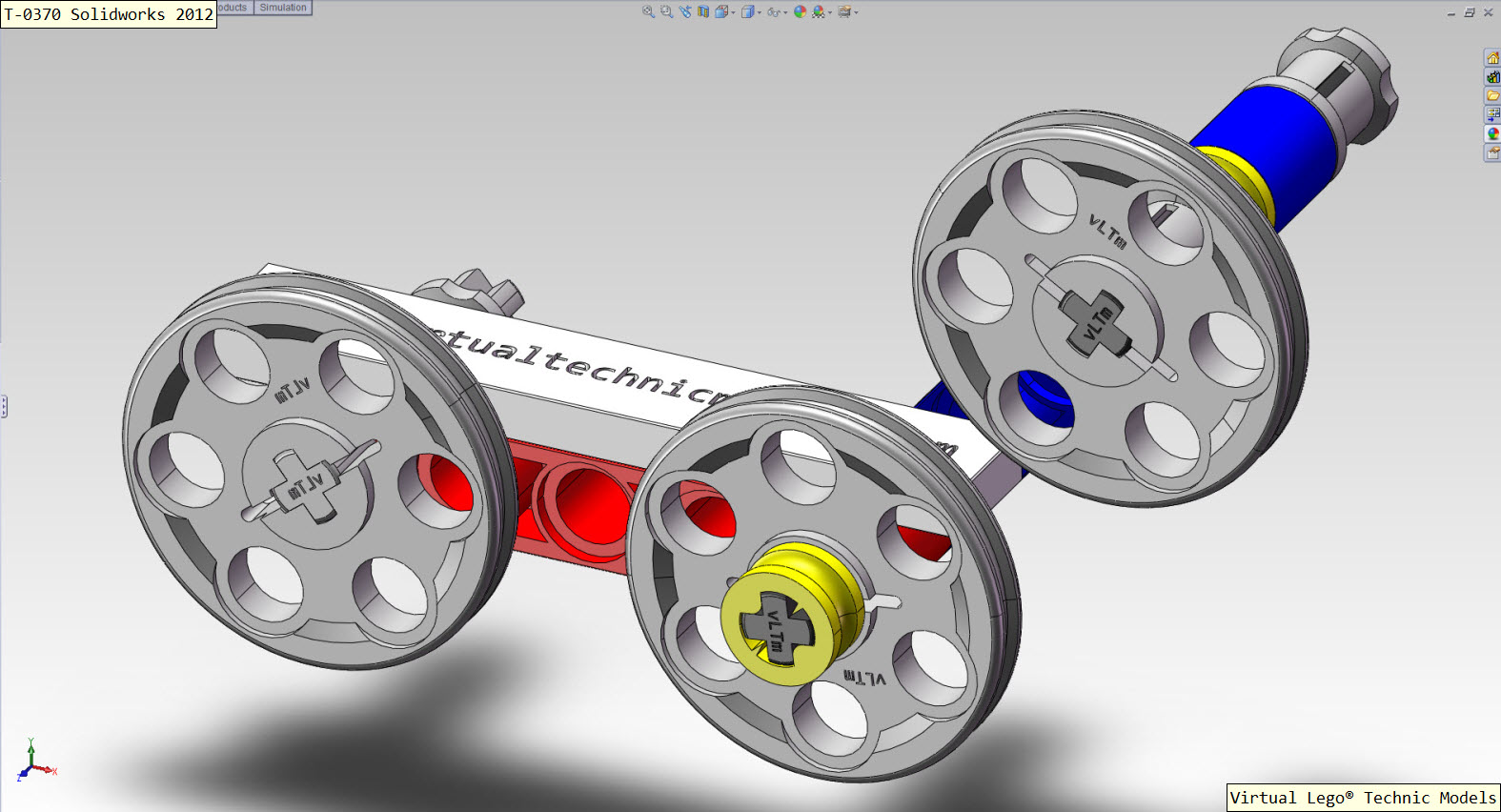Return to the Previous View

685,11
